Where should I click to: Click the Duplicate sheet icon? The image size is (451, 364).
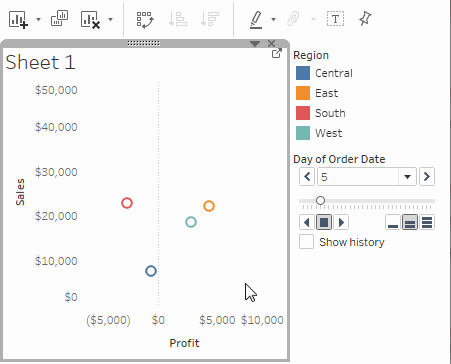(59, 18)
